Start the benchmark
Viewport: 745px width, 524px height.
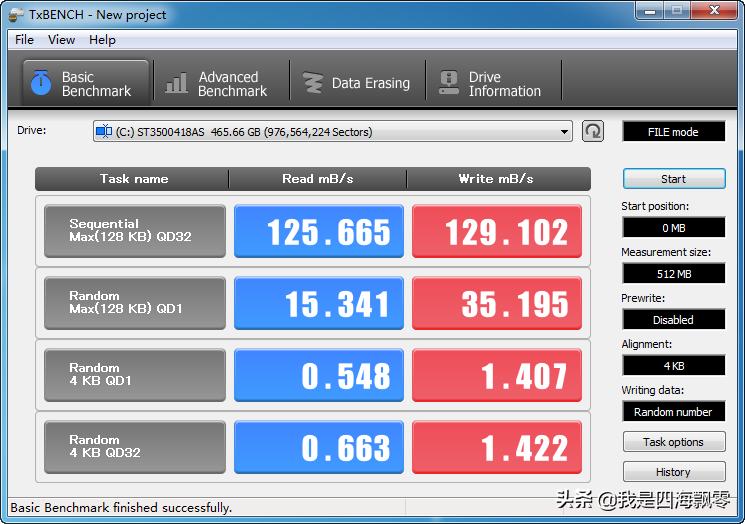[674, 179]
